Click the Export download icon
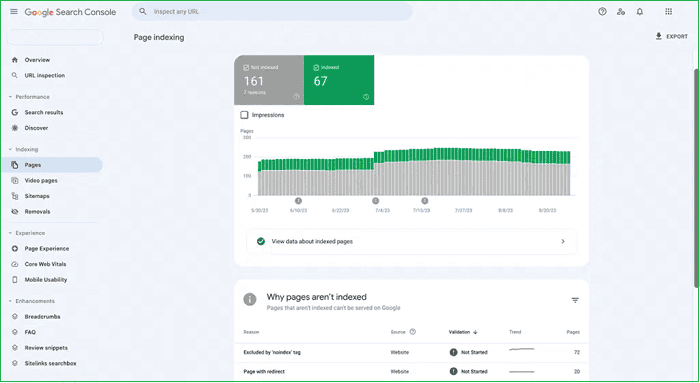This screenshot has height=383, width=700. tap(658, 36)
